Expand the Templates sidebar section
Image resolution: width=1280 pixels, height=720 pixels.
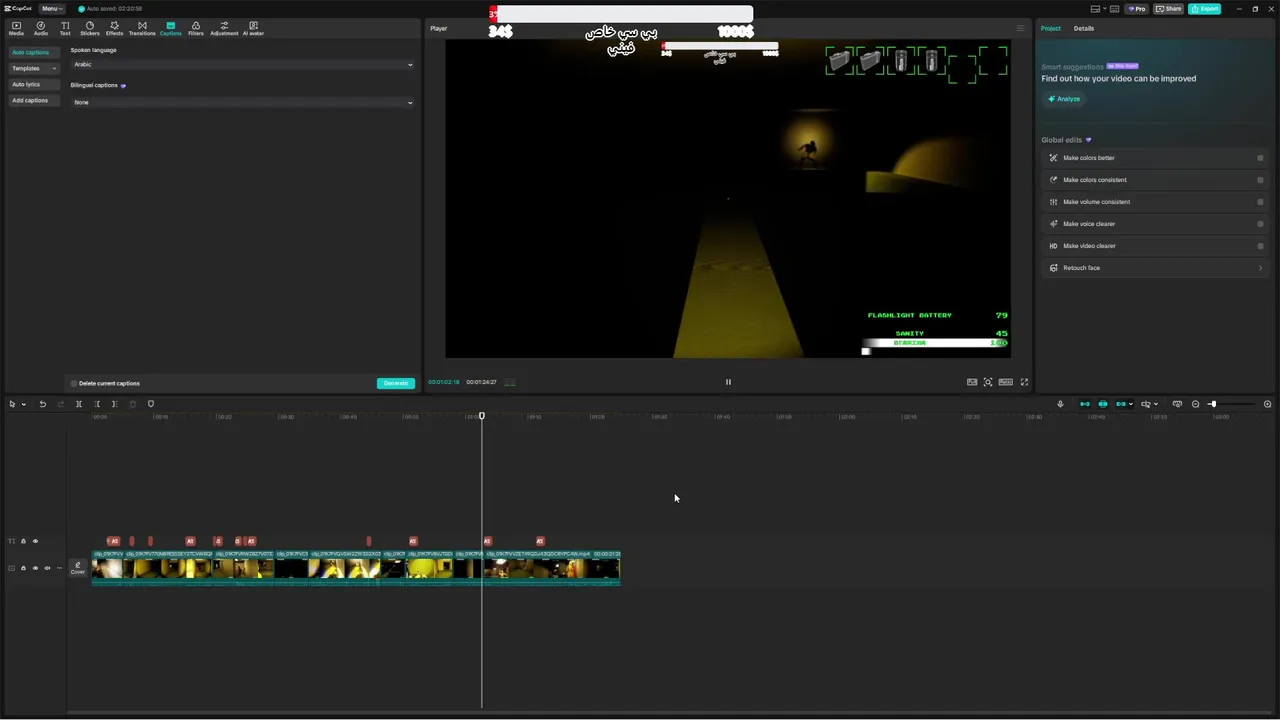coord(33,68)
